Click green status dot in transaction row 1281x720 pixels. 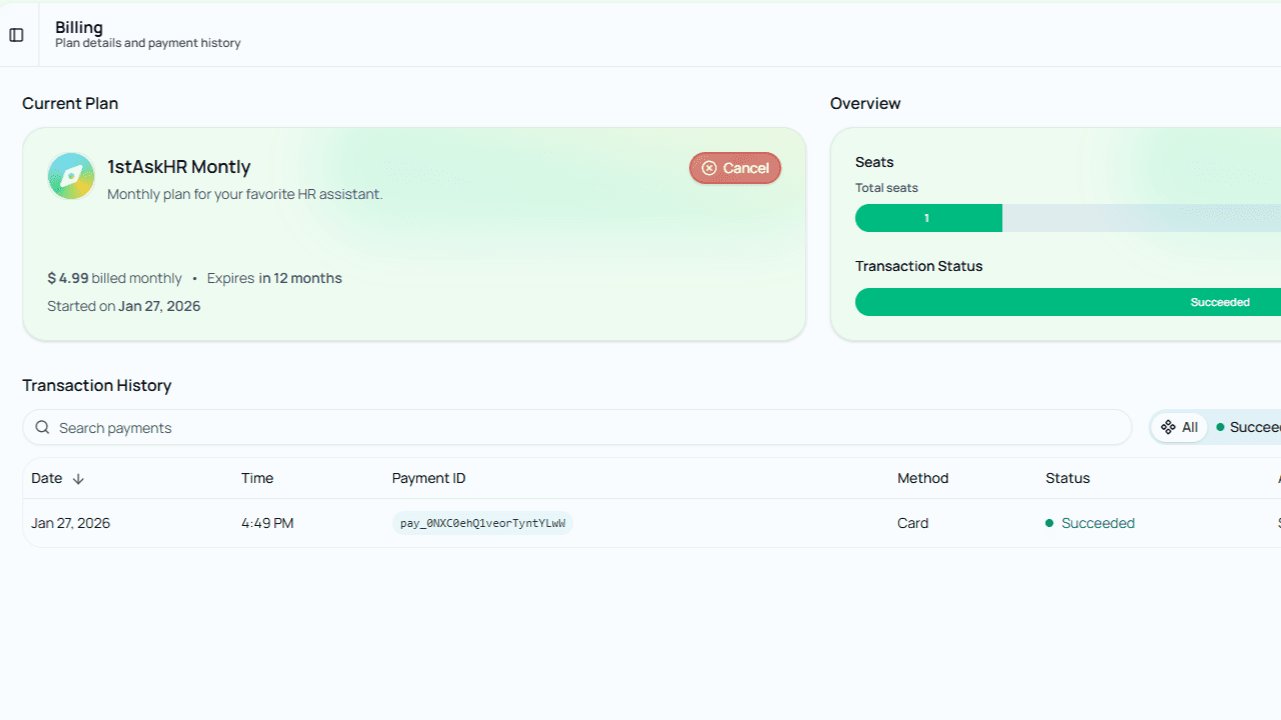tap(1049, 523)
